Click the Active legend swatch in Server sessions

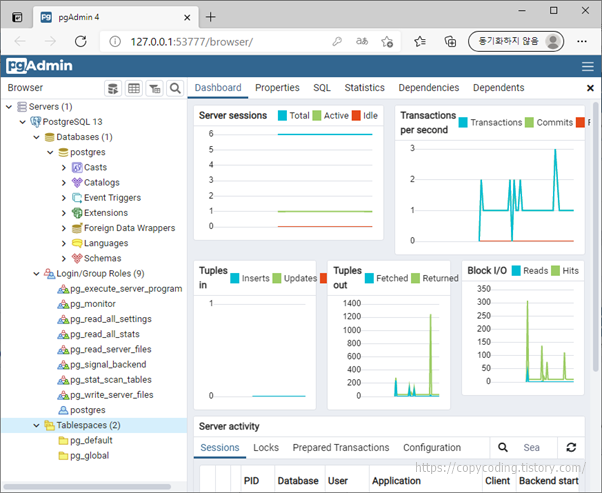coord(317,116)
